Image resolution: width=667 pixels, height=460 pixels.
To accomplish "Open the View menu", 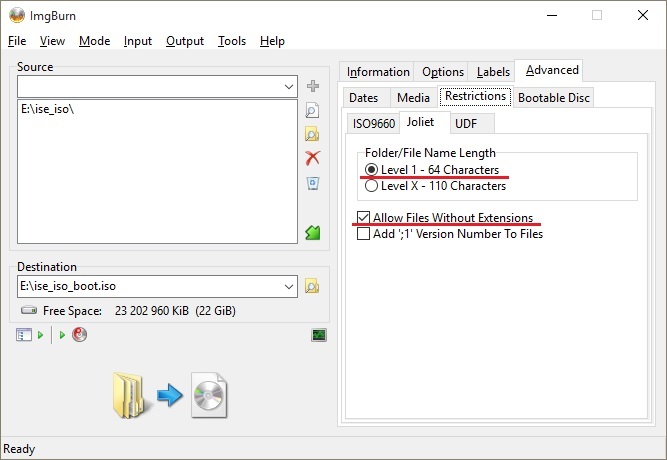I will pos(52,41).
